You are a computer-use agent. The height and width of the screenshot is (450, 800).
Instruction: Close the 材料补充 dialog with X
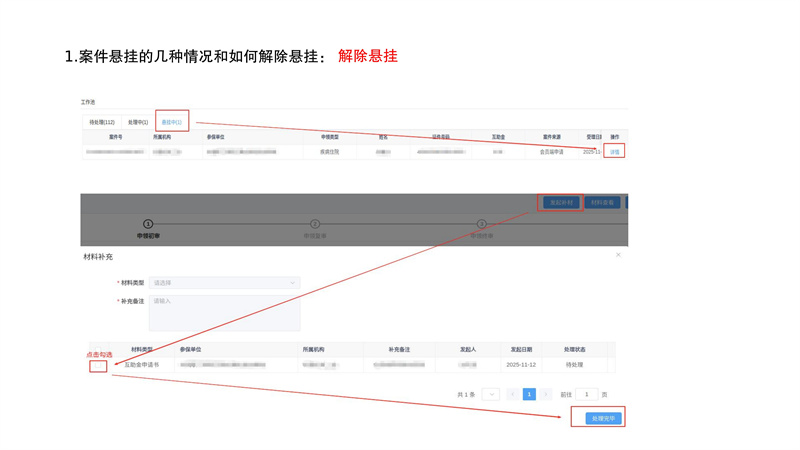[x=618, y=255]
